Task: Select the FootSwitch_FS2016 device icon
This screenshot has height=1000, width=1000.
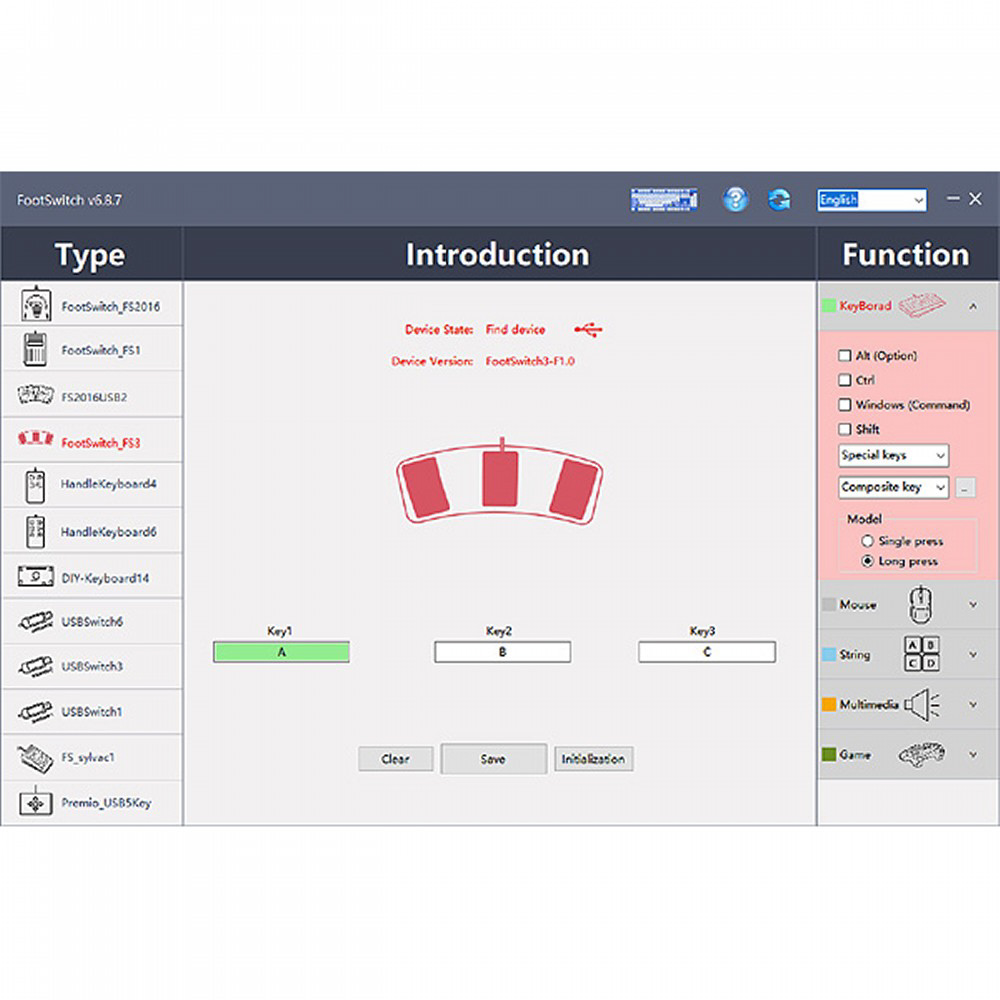Action: coord(36,305)
